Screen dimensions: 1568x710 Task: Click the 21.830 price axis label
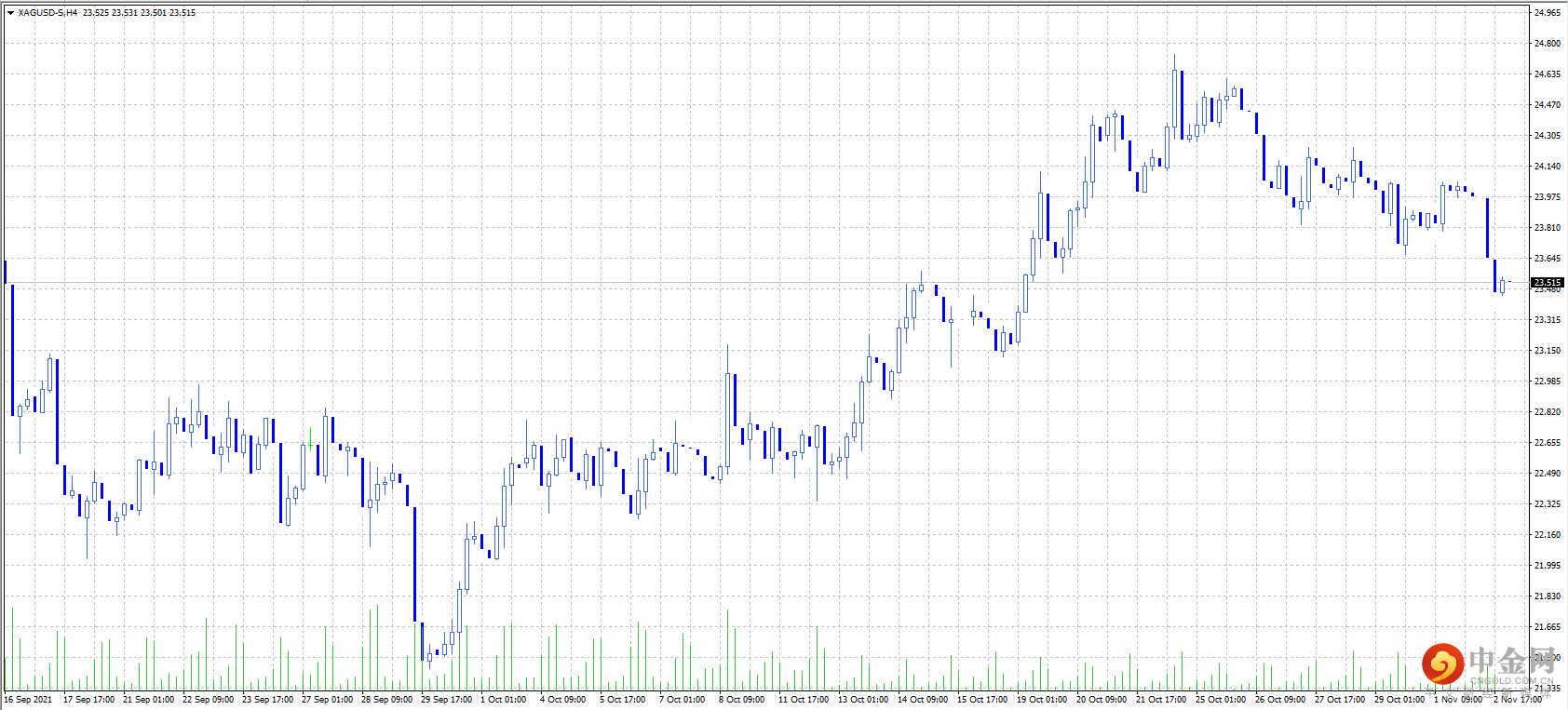click(1547, 596)
